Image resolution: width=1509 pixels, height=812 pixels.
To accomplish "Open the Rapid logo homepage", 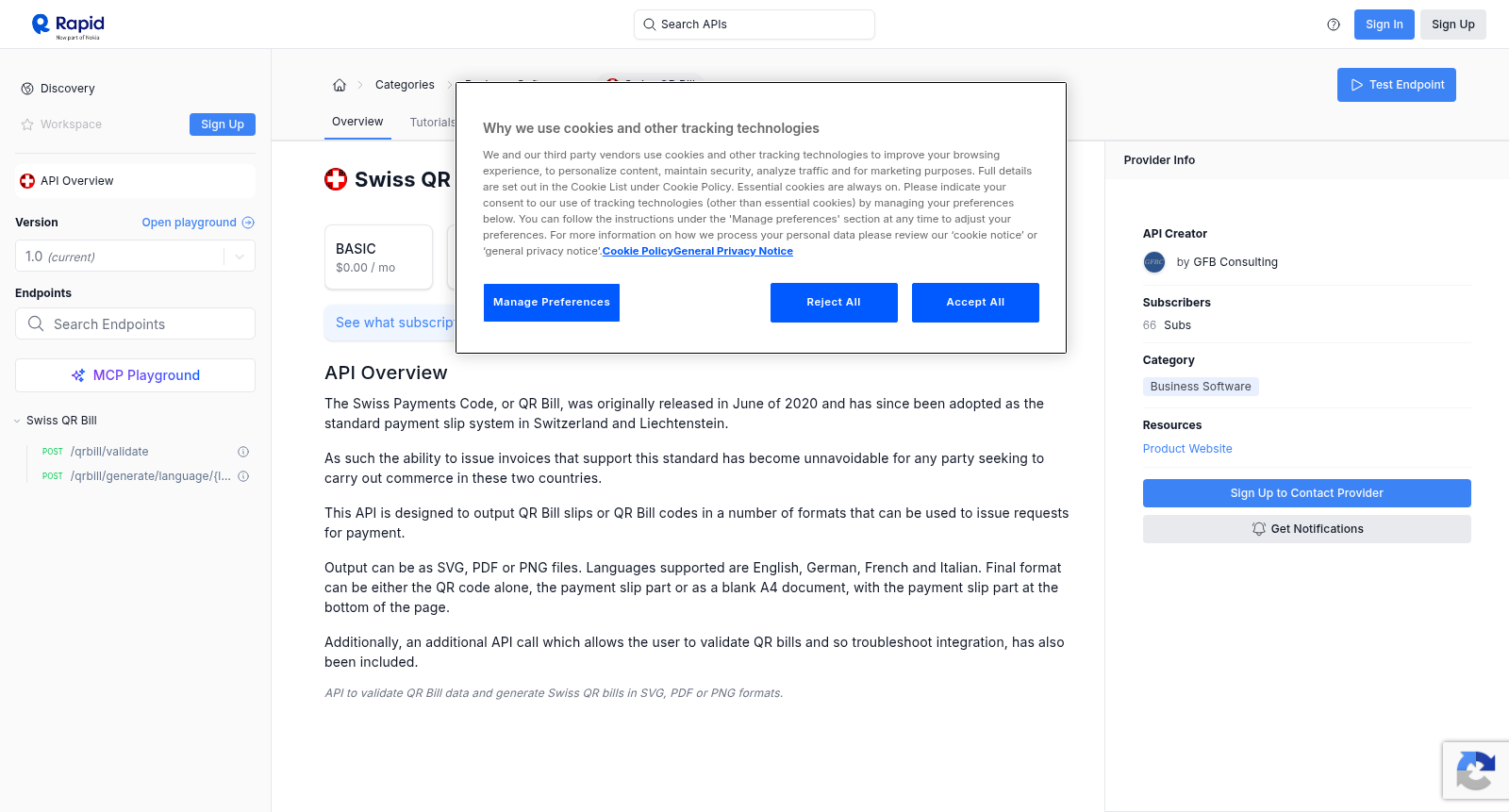I will coord(68,25).
